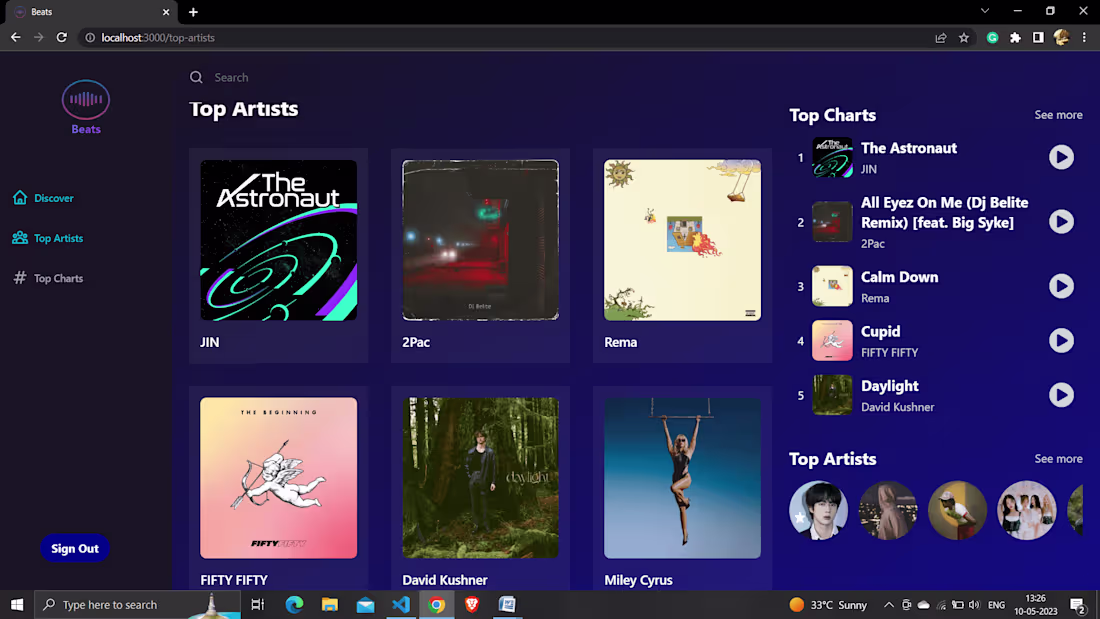The width and height of the screenshot is (1100, 619).
Task: Launch Visual Studio Code from the taskbar
Action: point(401,604)
